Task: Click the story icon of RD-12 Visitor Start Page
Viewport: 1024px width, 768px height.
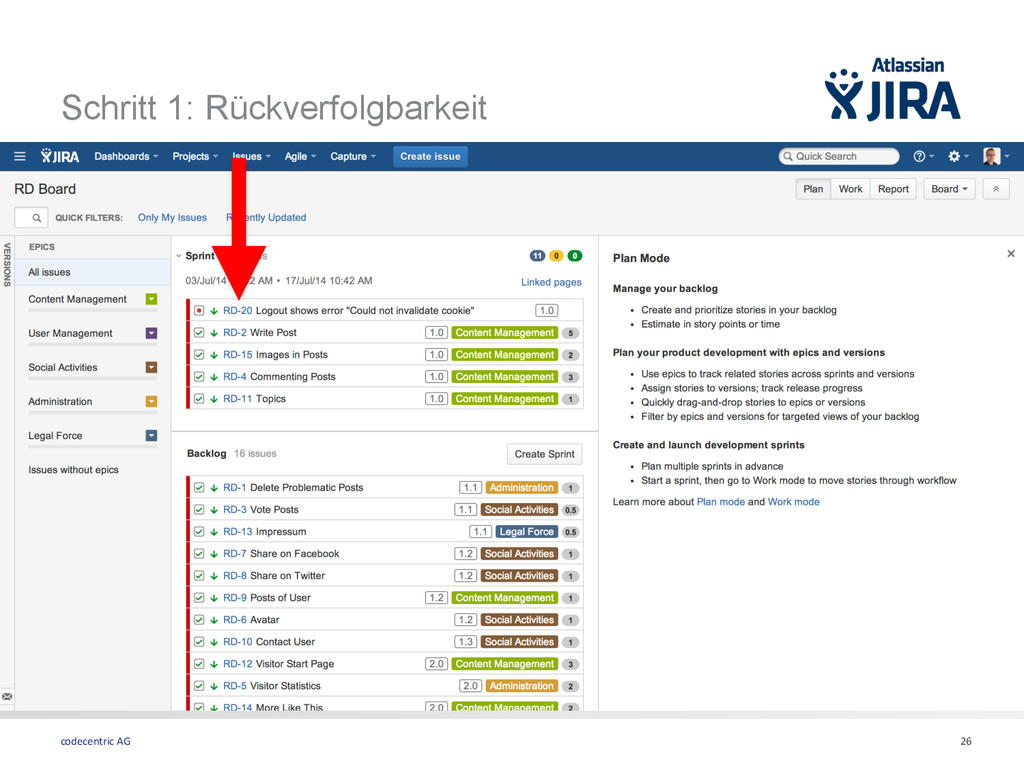Action: point(199,664)
